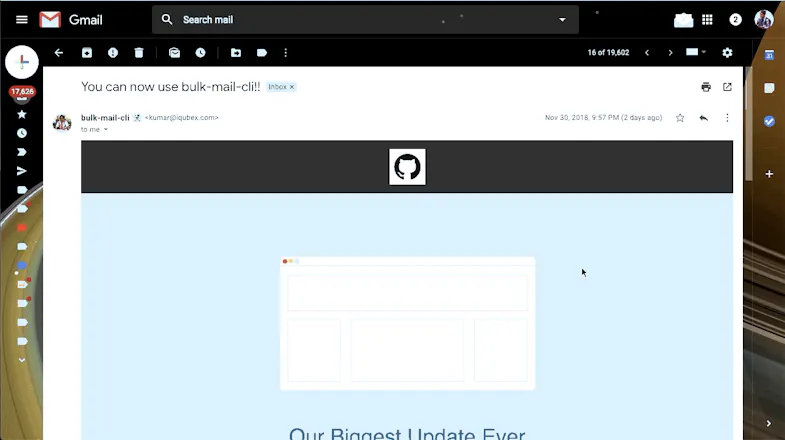Click sender name bulk-mail-cli
Screen dimensions: 785x440
point(105,118)
